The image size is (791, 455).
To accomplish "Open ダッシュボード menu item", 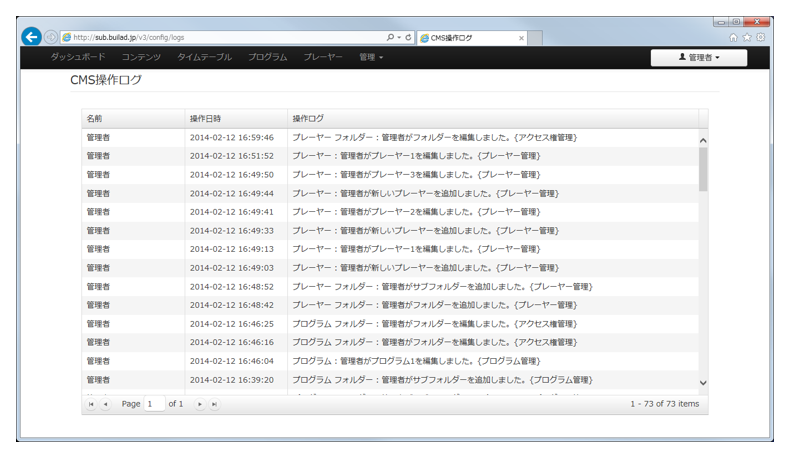I will (x=78, y=57).
